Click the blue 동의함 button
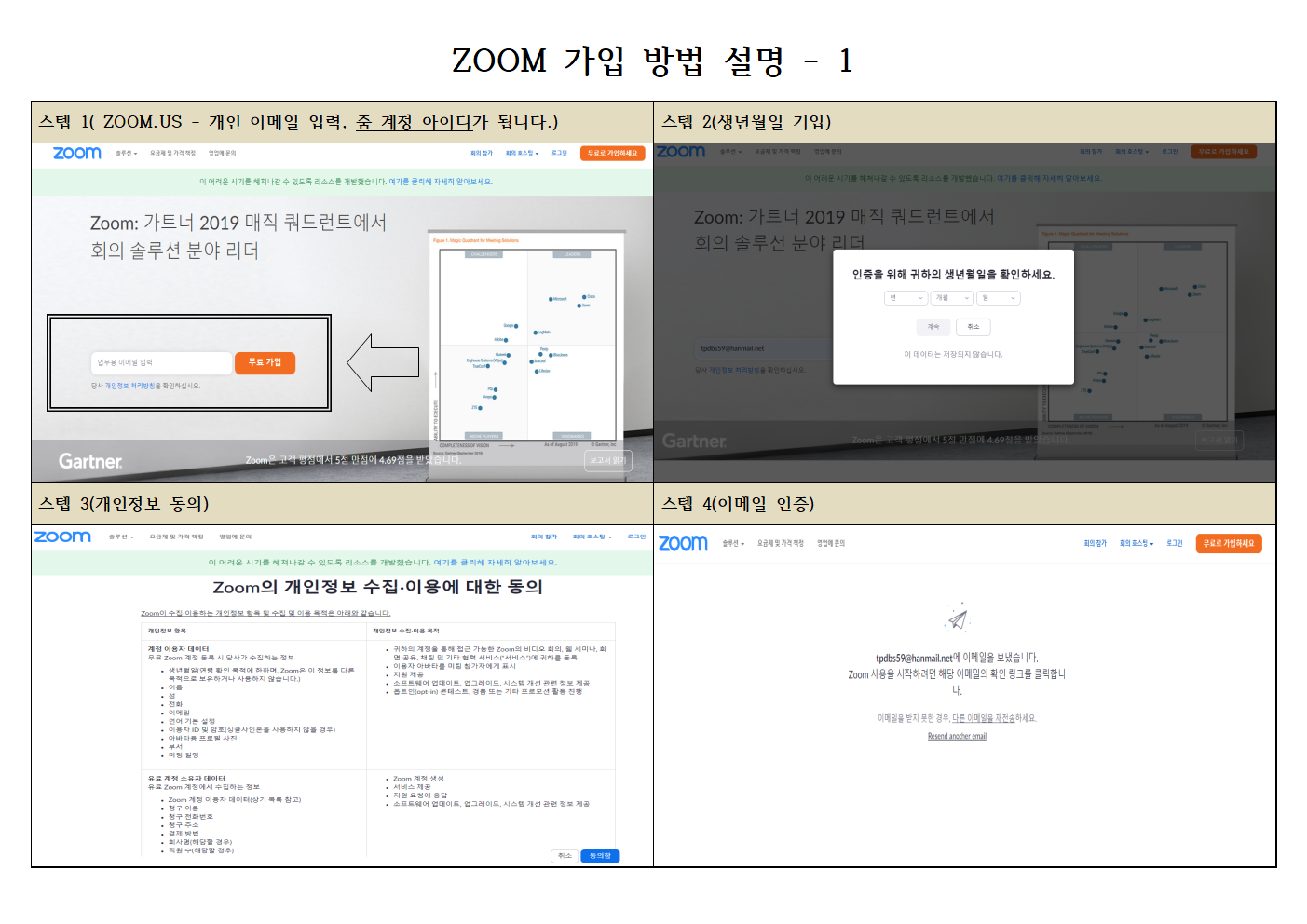 click(x=600, y=856)
